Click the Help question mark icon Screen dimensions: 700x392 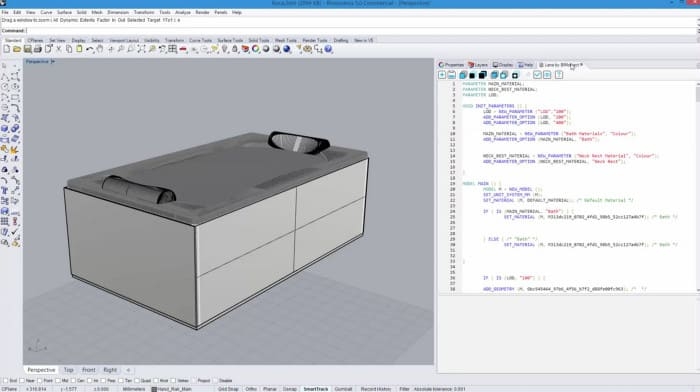pyautogui.click(x=328, y=49)
